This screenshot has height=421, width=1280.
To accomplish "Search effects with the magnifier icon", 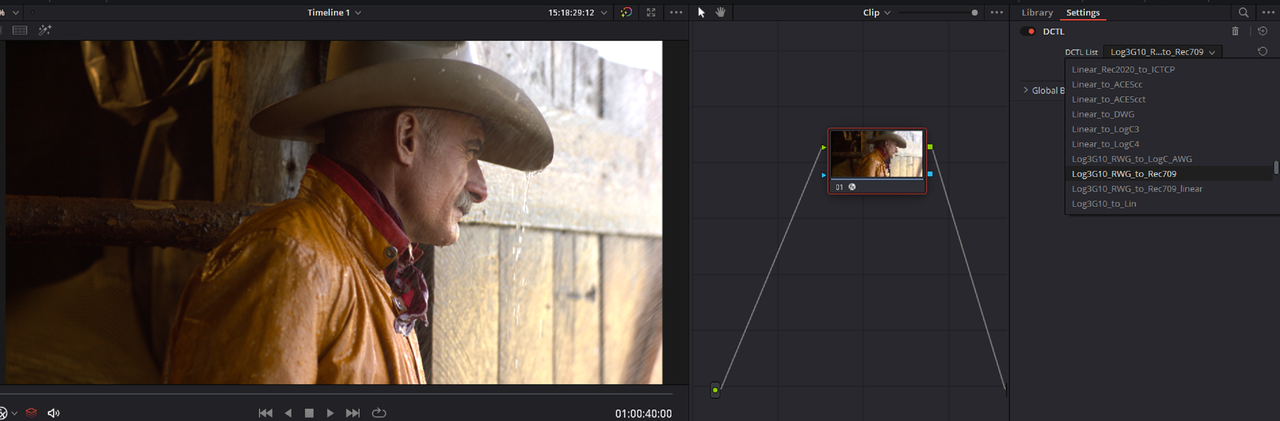I will pyautogui.click(x=1243, y=12).
